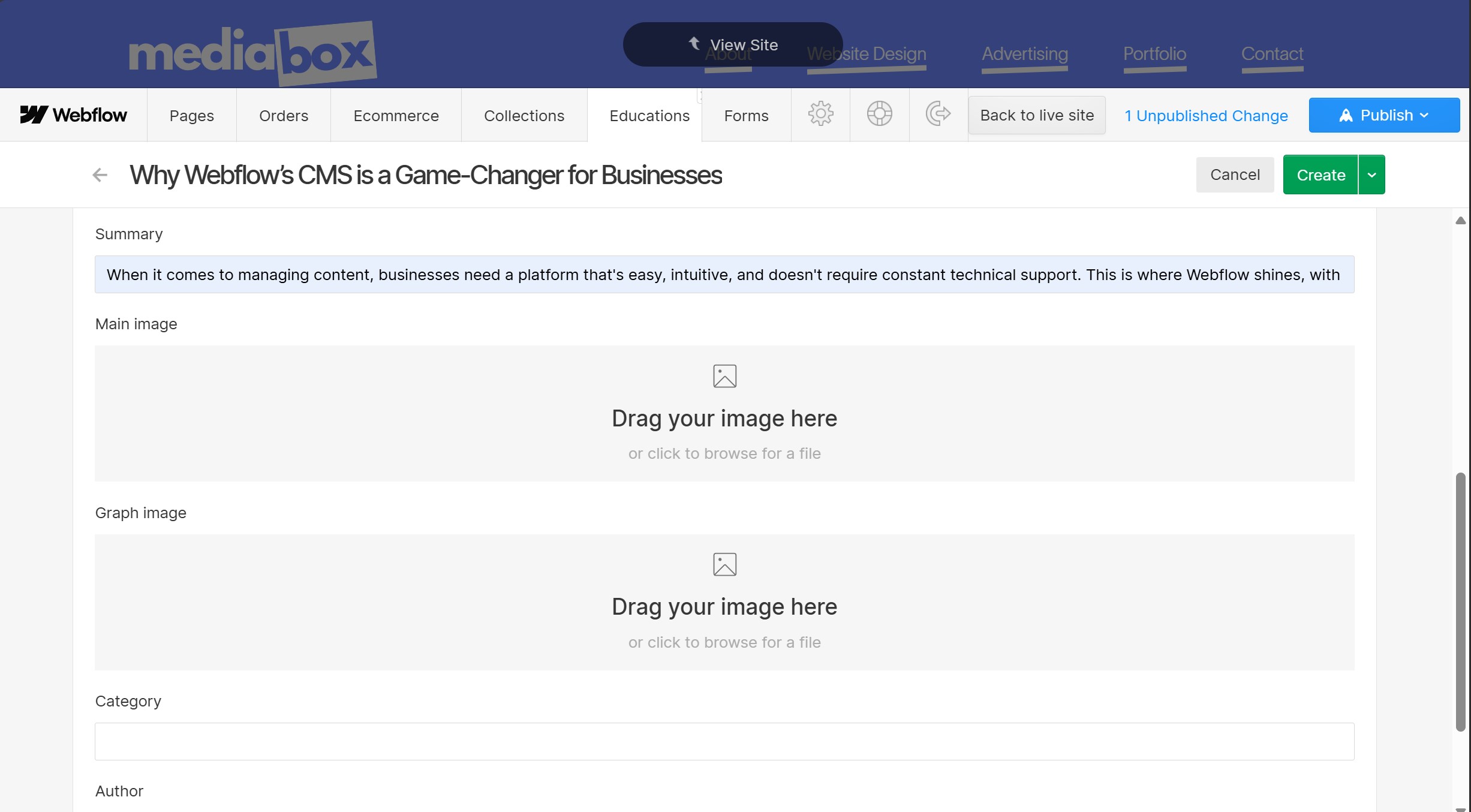Open the help lifebuoy icon
Image resolution: width=1471 pixels, height=812 pixels.
coord(879,113)
